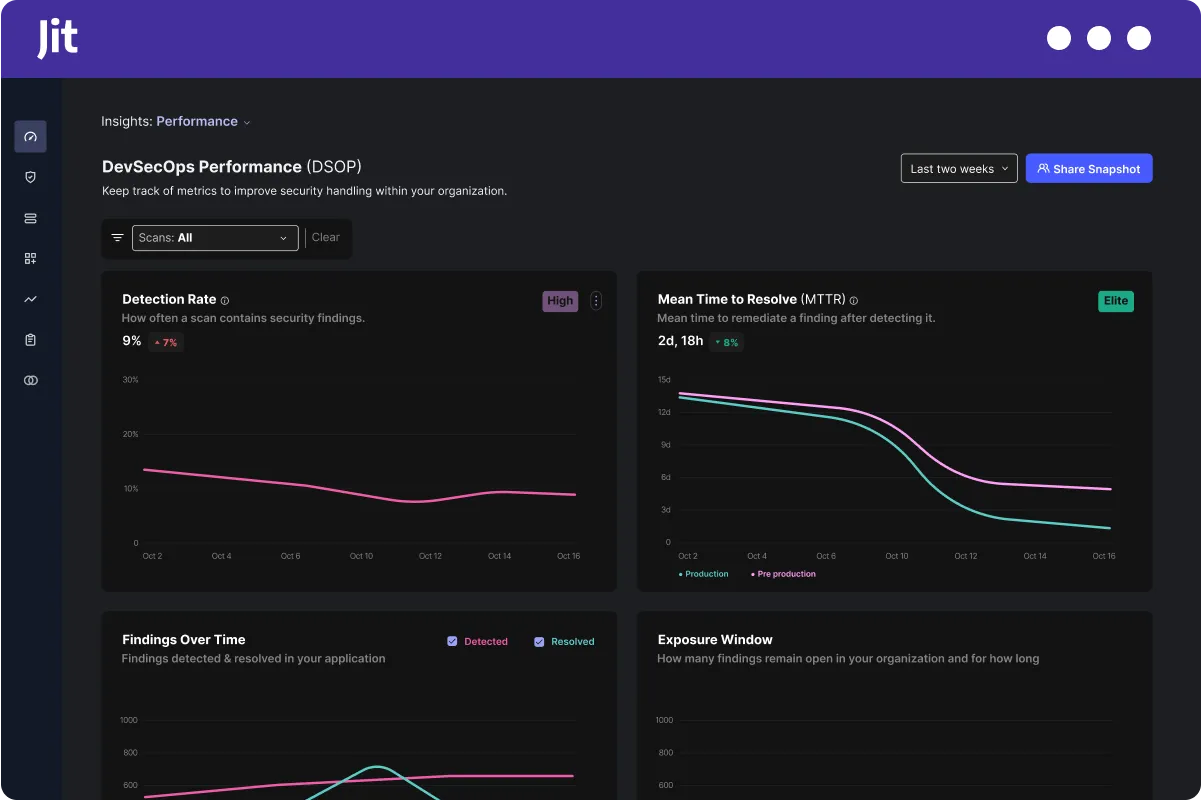Click the overlapping circles icon at sidebar bottom

click(x=30, y=380)
